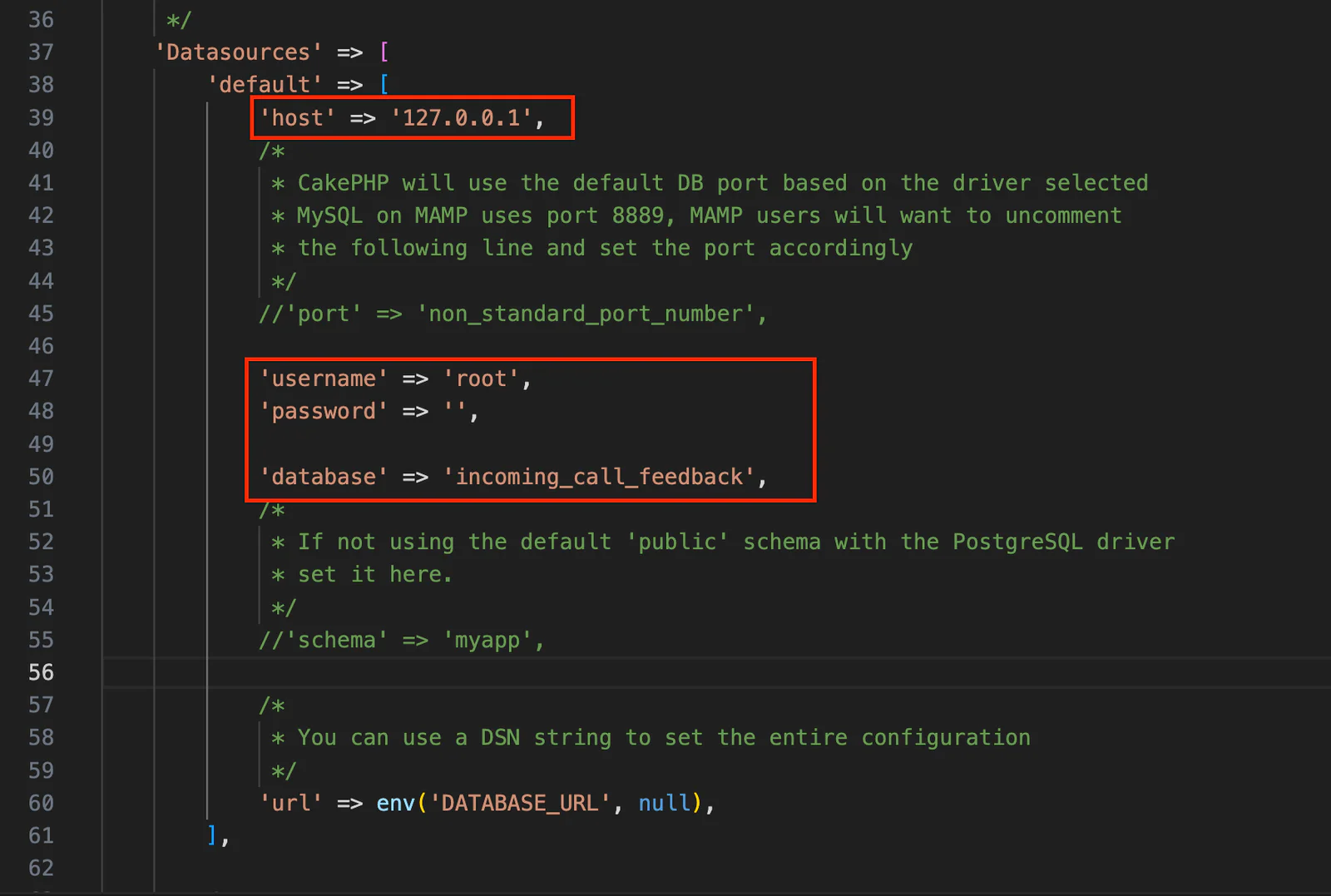The height and width of the screenshot is (896, 1331).
Task: Click line number 39 in gutter
Action: tap(41, 118)
